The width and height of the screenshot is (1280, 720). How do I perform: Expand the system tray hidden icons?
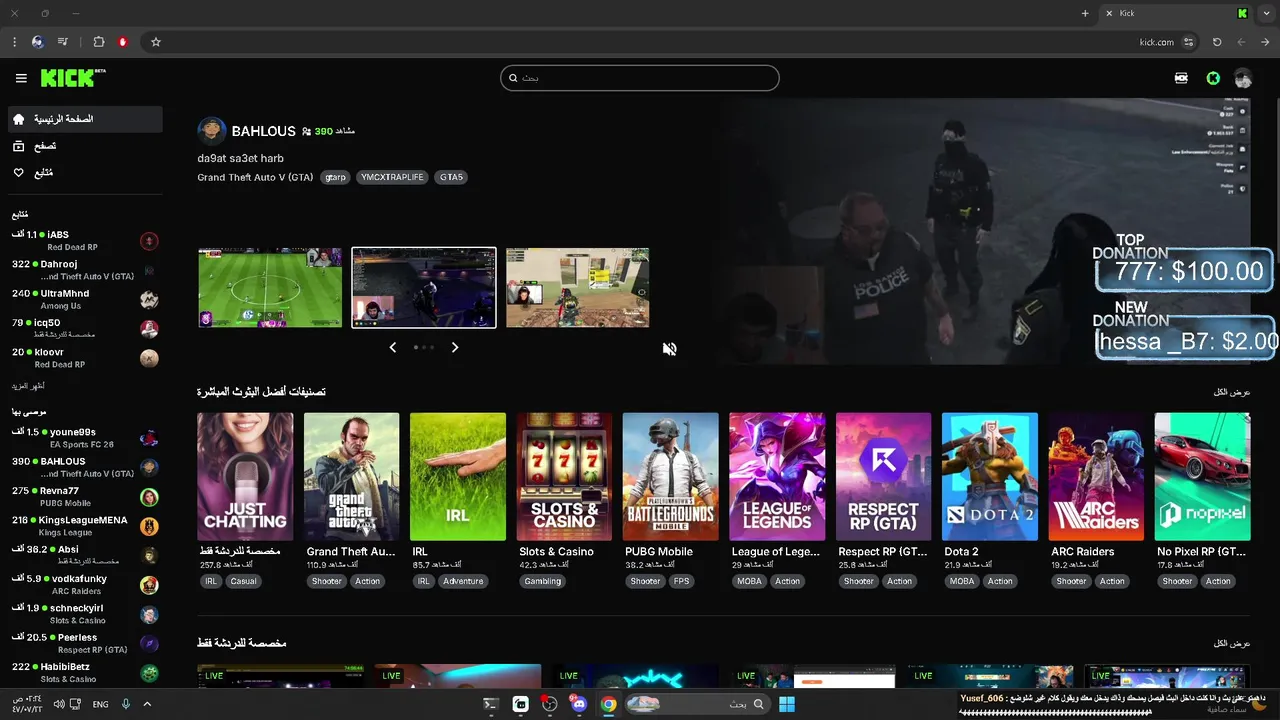pyautogui.click(x=147, y=704)
